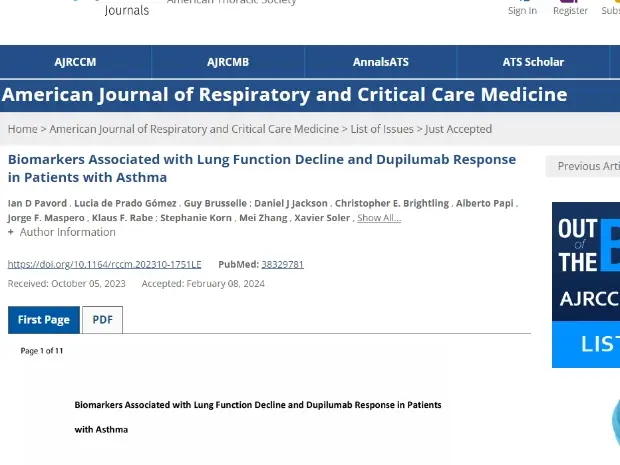Click the Sign In link
The width and height of the screenshot is (620, 465).
coord(522,10)
